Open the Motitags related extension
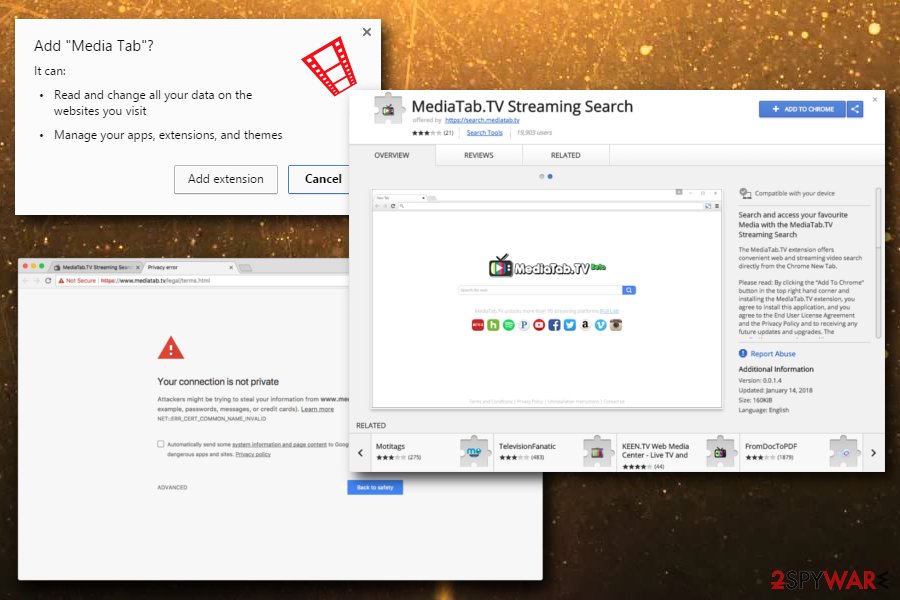900x600 pixels. tap(432, 453)
